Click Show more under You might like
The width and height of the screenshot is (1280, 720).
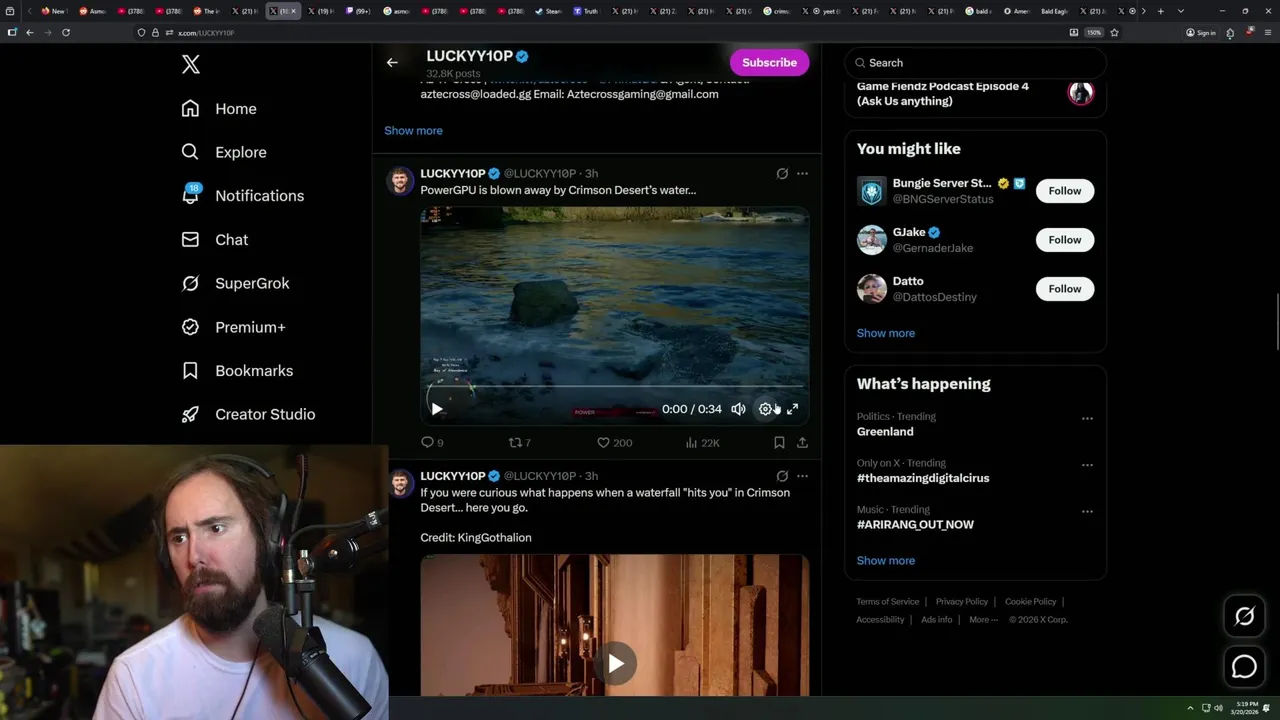(886, 333)
